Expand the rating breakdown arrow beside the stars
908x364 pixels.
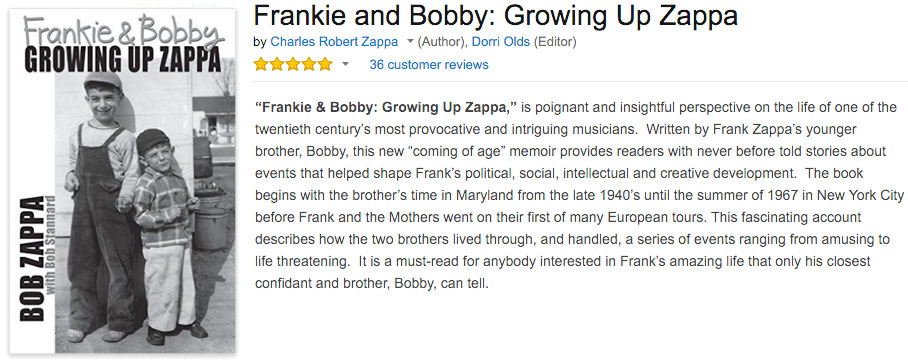point(345,64)
